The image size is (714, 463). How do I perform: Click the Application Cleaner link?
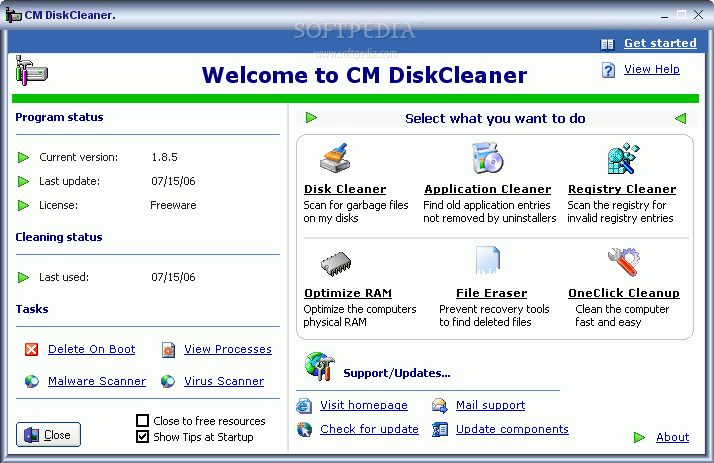click(x=488, y=189)
